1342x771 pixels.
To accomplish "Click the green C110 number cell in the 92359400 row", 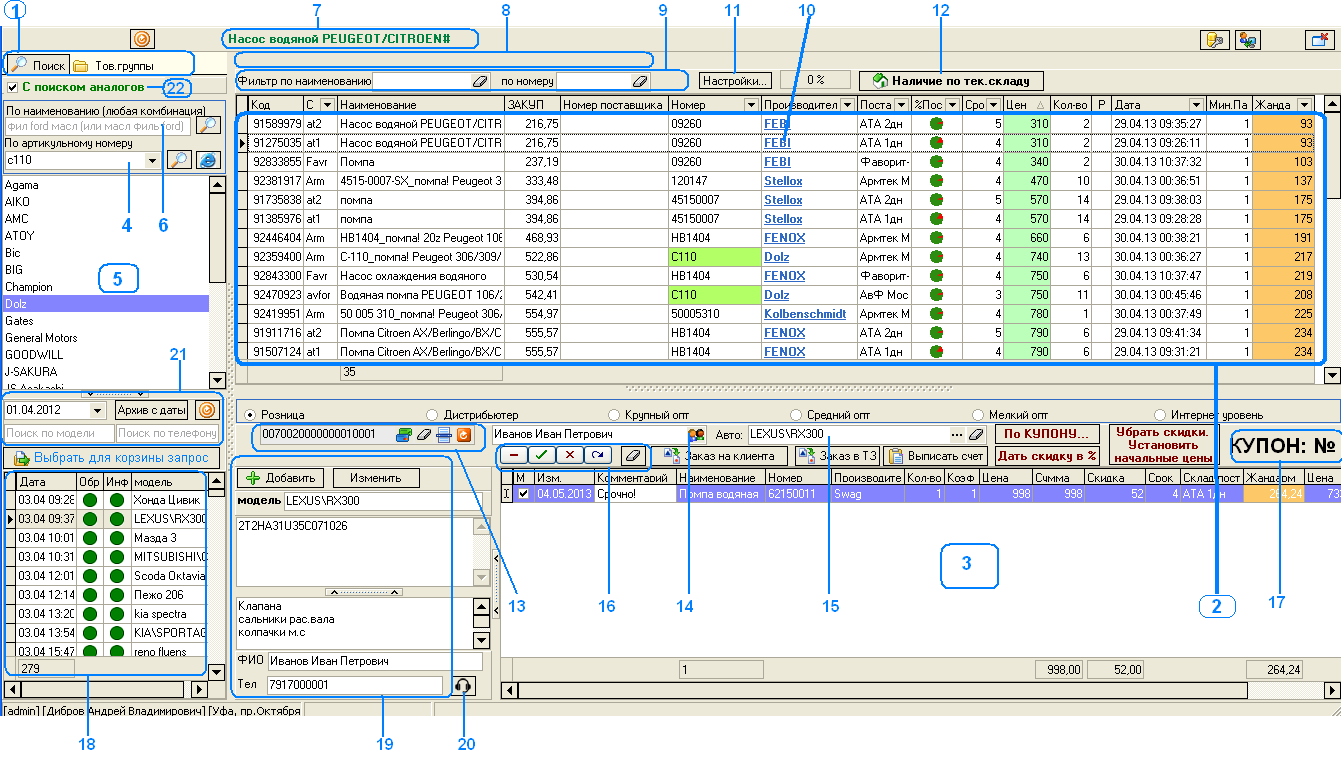I will [x=715, y=257].
